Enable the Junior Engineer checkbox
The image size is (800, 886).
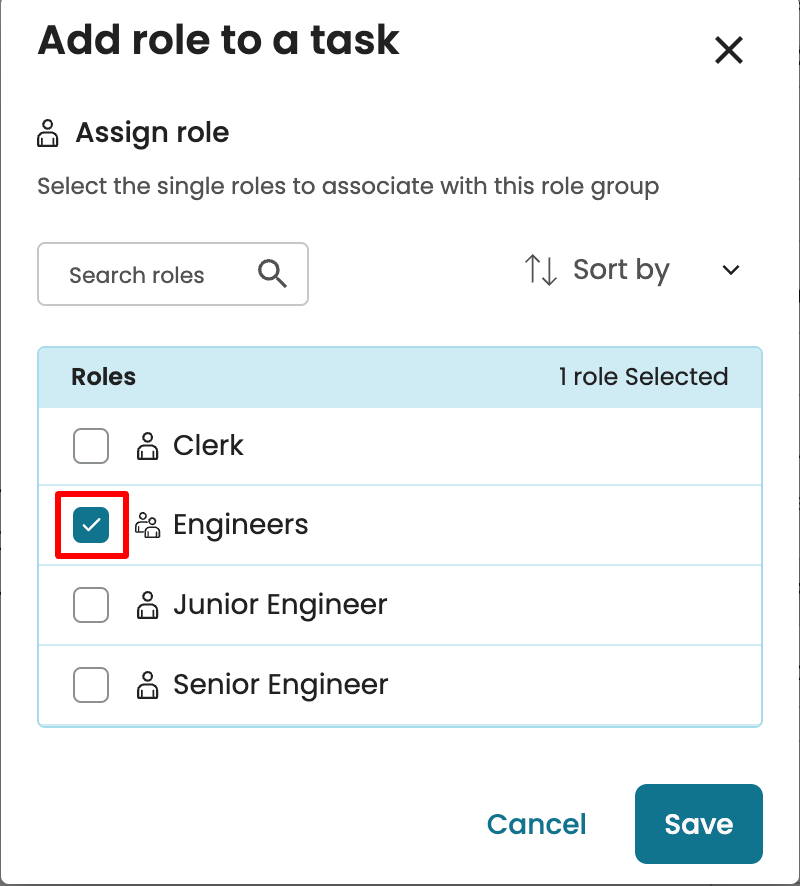coord(91,605)
